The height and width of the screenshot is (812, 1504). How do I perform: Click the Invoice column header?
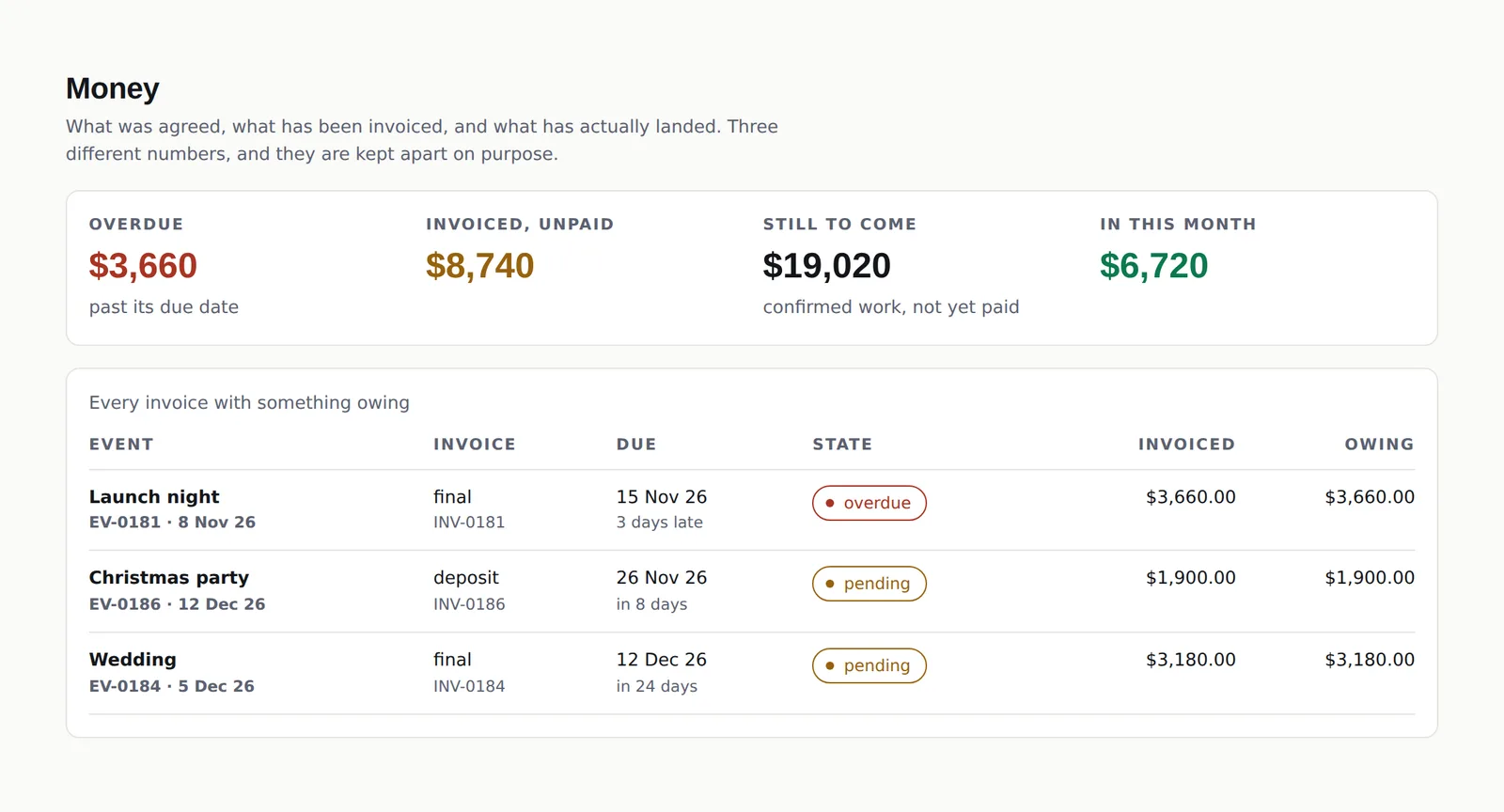[x=475, y=445]
